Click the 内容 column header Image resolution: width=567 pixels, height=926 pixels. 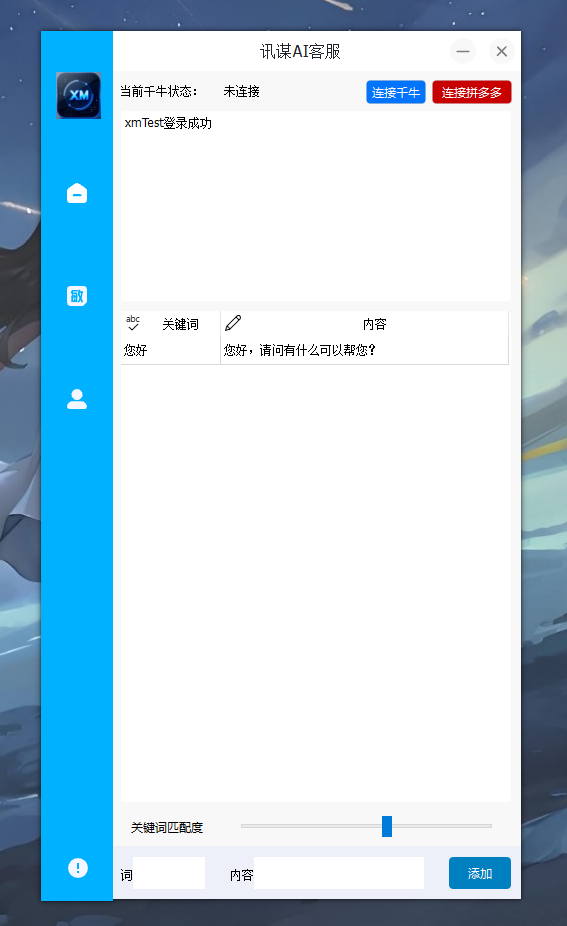(x=374, y=324)
